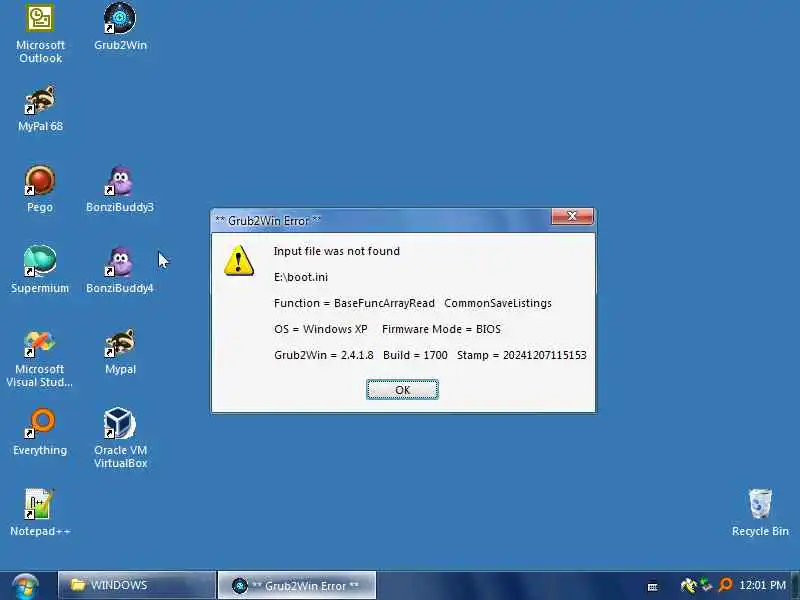Select the Recycle Bin icon
The height and width of the screenshot is (600, 800).
(760, 513)
